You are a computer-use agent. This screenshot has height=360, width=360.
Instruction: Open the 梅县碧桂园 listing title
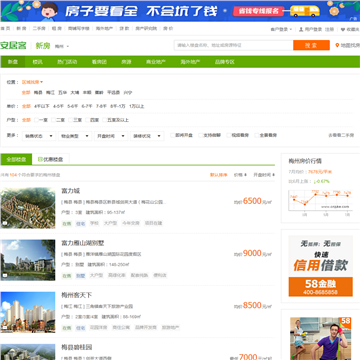[77, 347]
